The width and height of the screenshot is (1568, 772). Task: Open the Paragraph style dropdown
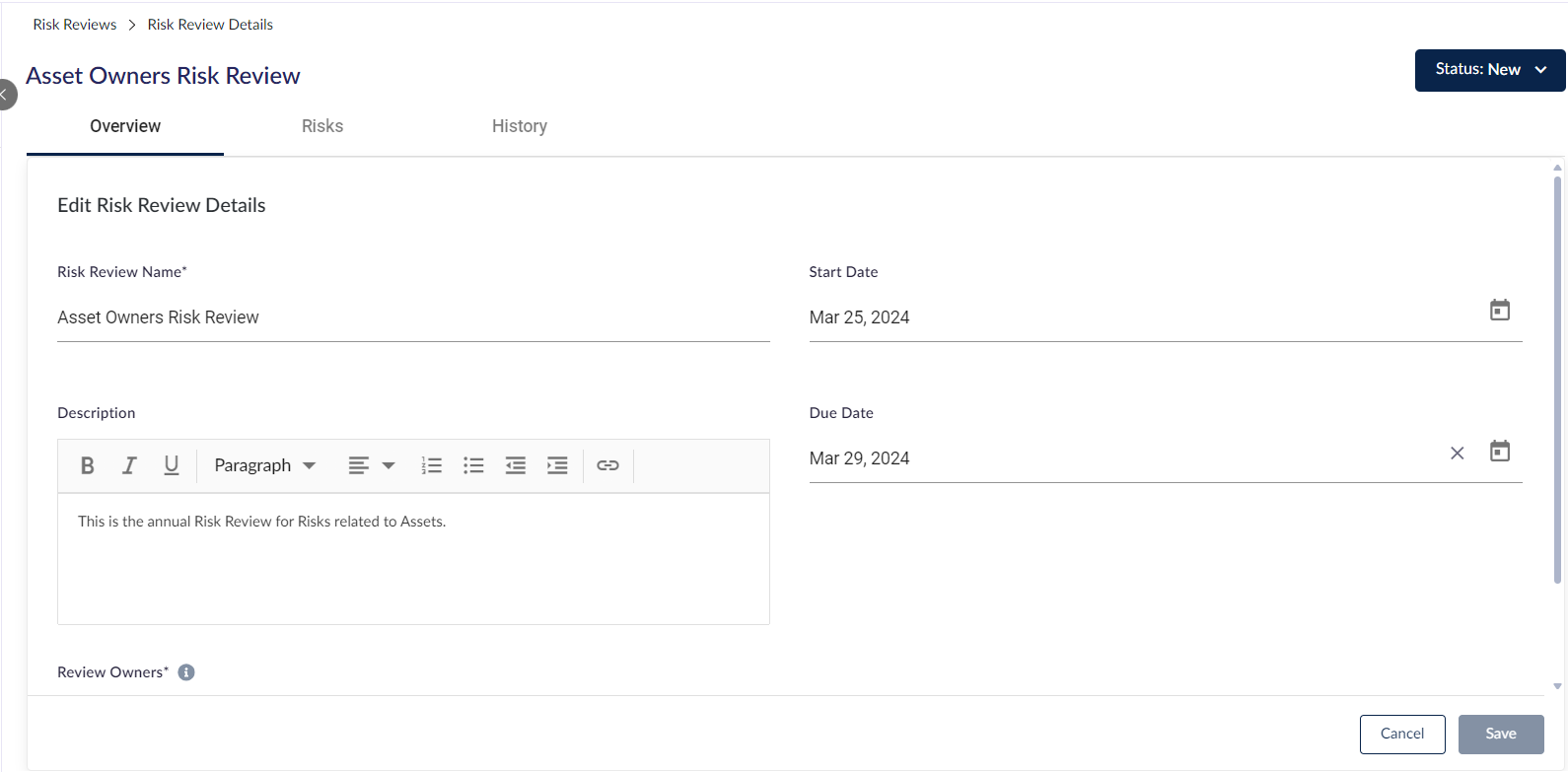tap(264, 465)
